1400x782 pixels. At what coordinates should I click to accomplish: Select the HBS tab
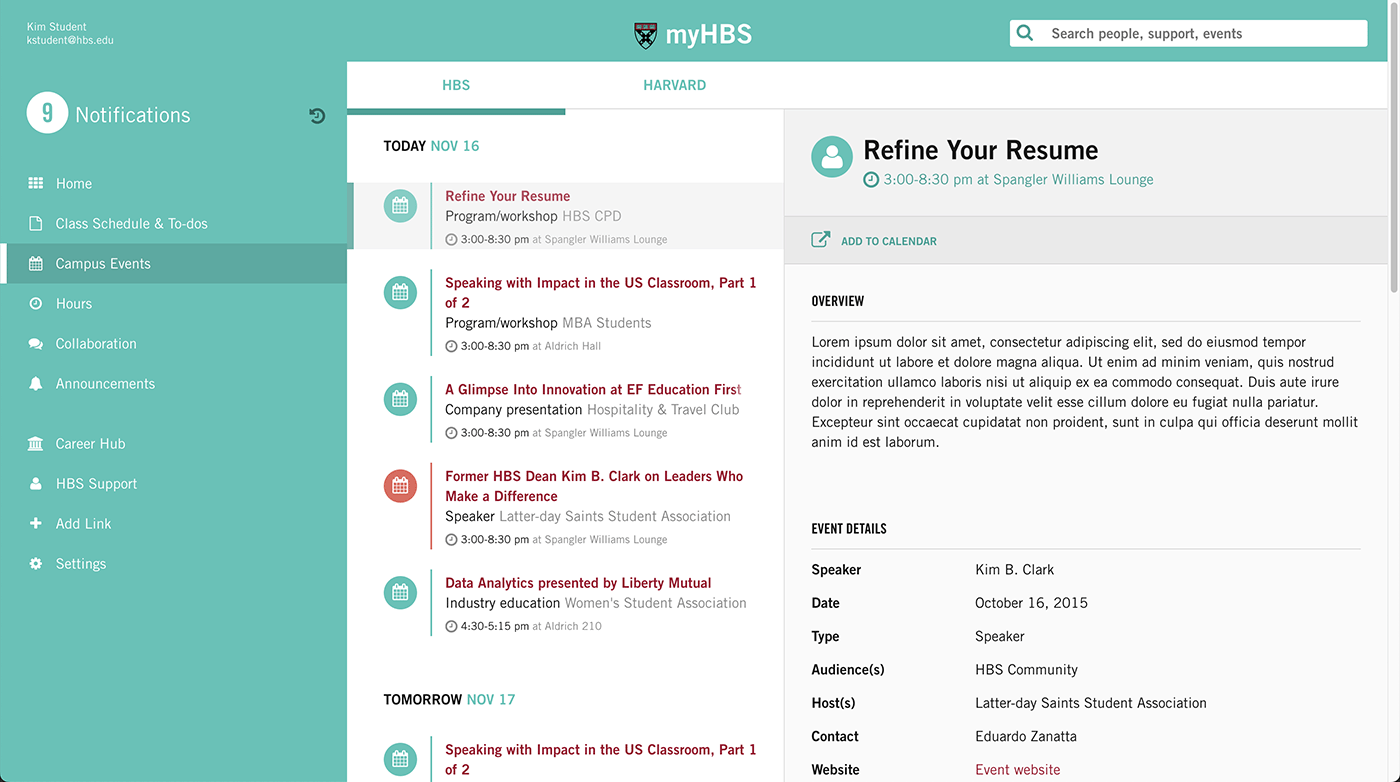pyautogui.click(x=455, y=85)
